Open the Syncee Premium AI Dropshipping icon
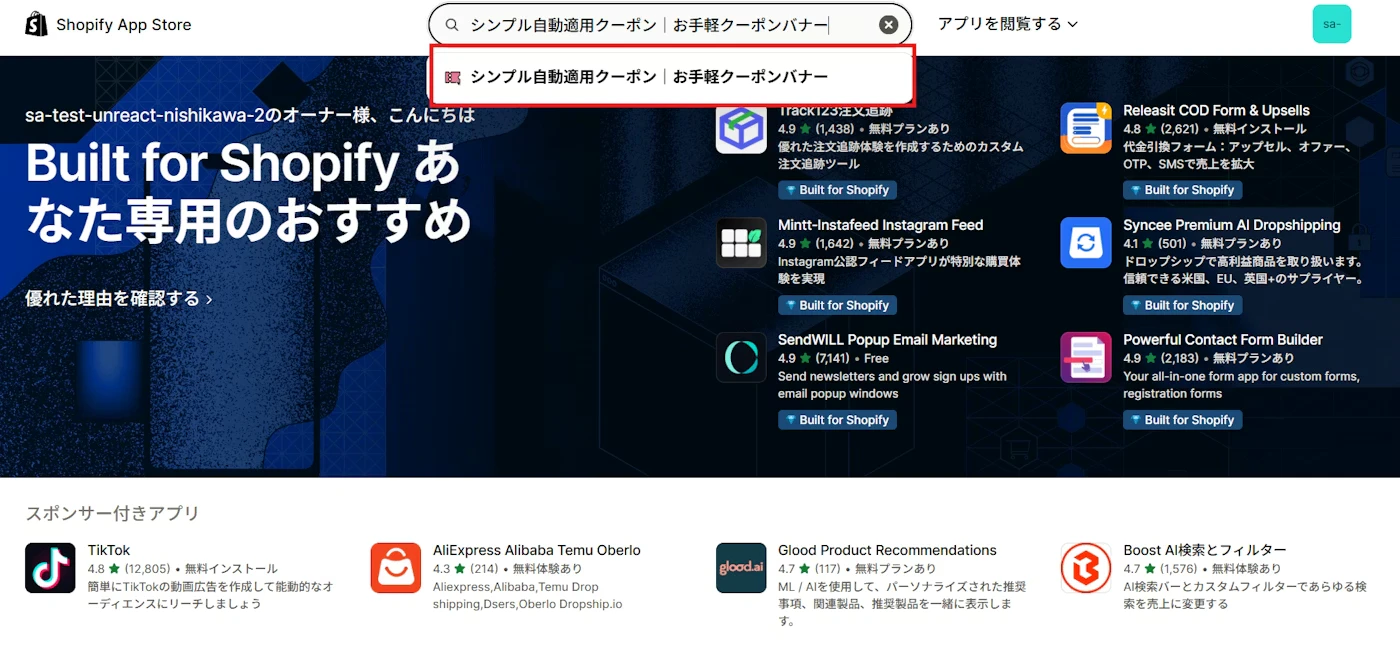The width and height of the screenshot is (1400, 651). [1086, 243]
